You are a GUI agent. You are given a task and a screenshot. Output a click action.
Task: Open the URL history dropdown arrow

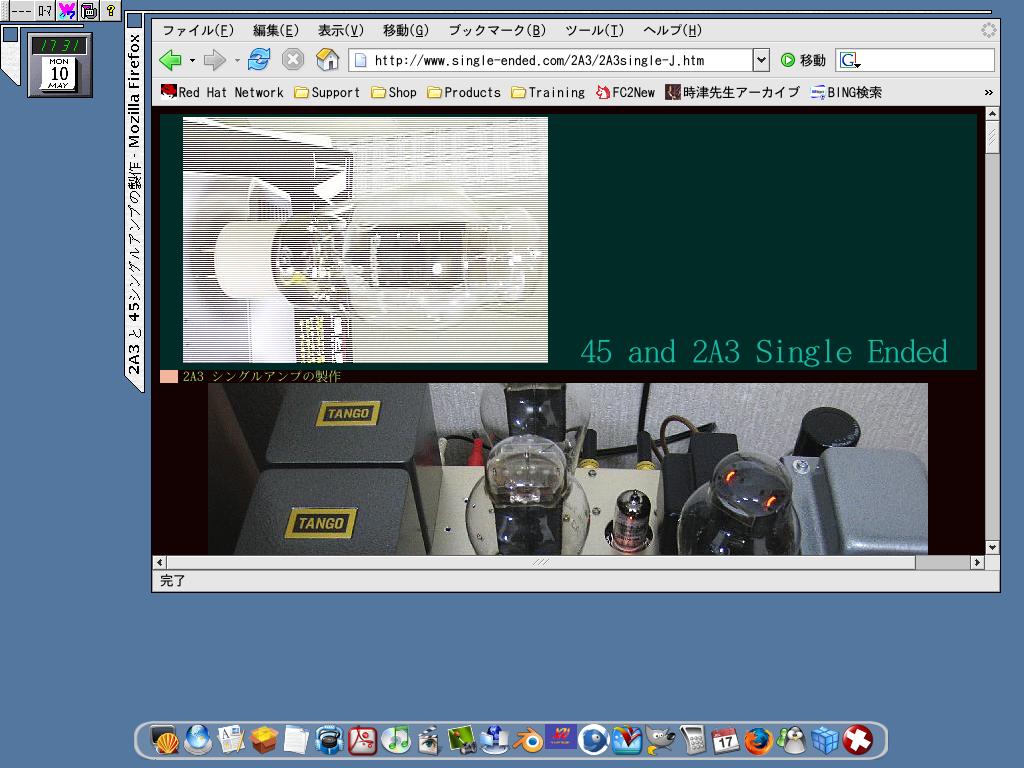click(x=761, y=60)
